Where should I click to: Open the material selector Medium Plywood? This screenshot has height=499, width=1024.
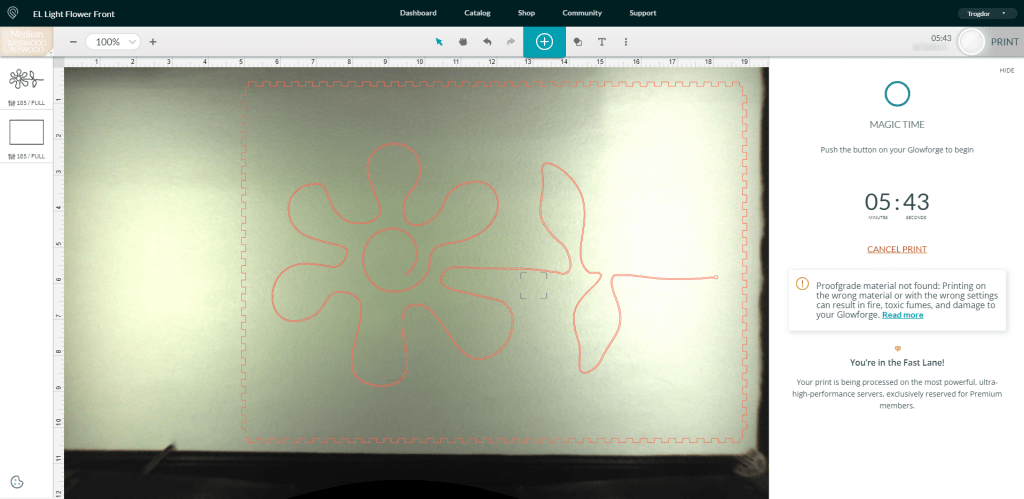tap(27, 41)
